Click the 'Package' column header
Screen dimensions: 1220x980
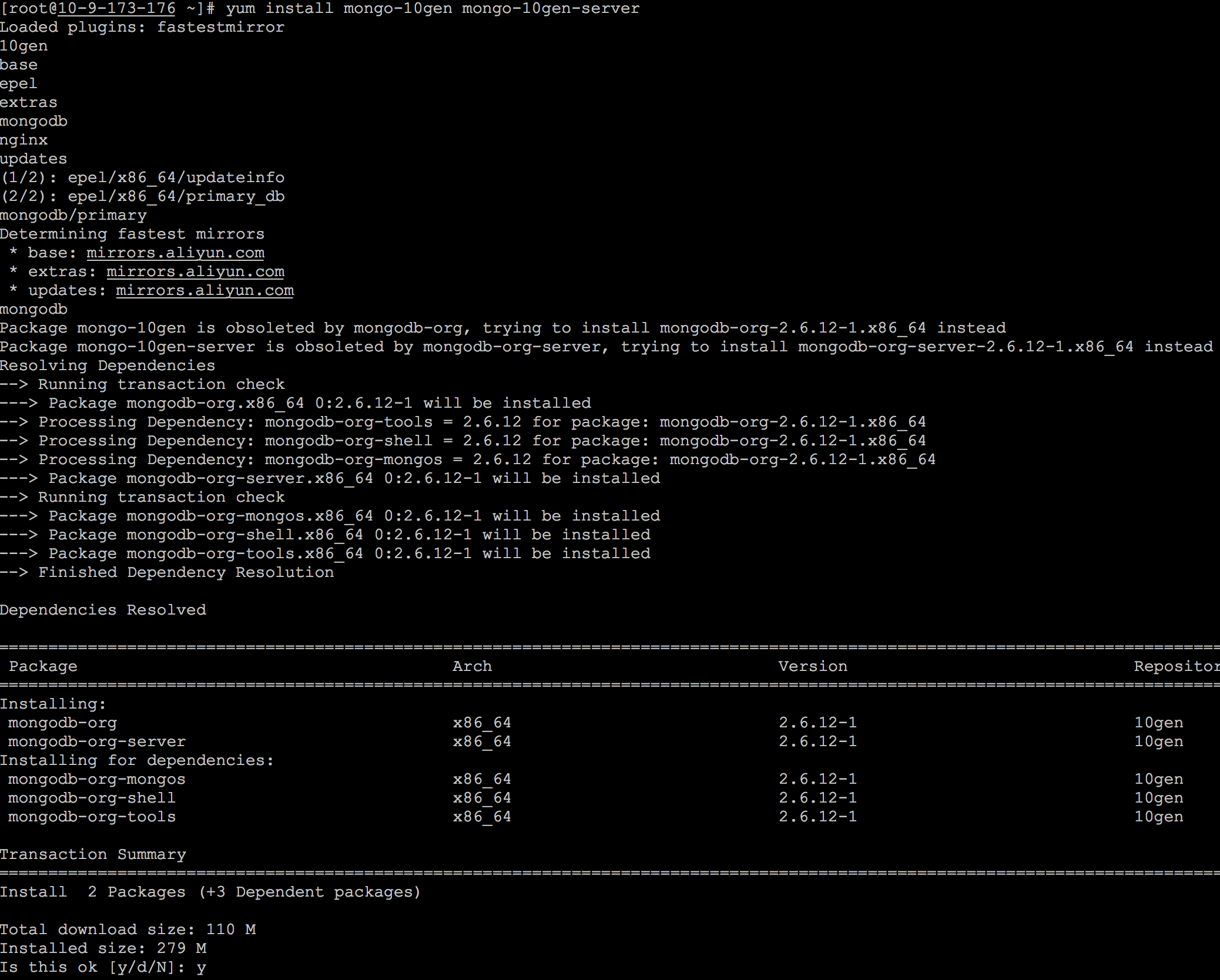pyautogui.click(x=43, y=666)
